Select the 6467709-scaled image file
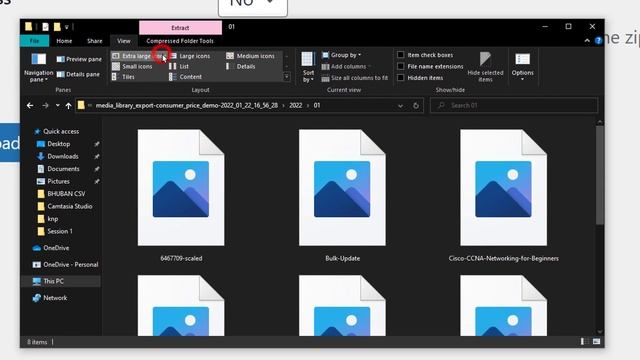Image resolution: width=640 pixels, height=360 pixels. click(x=181, y=195)
